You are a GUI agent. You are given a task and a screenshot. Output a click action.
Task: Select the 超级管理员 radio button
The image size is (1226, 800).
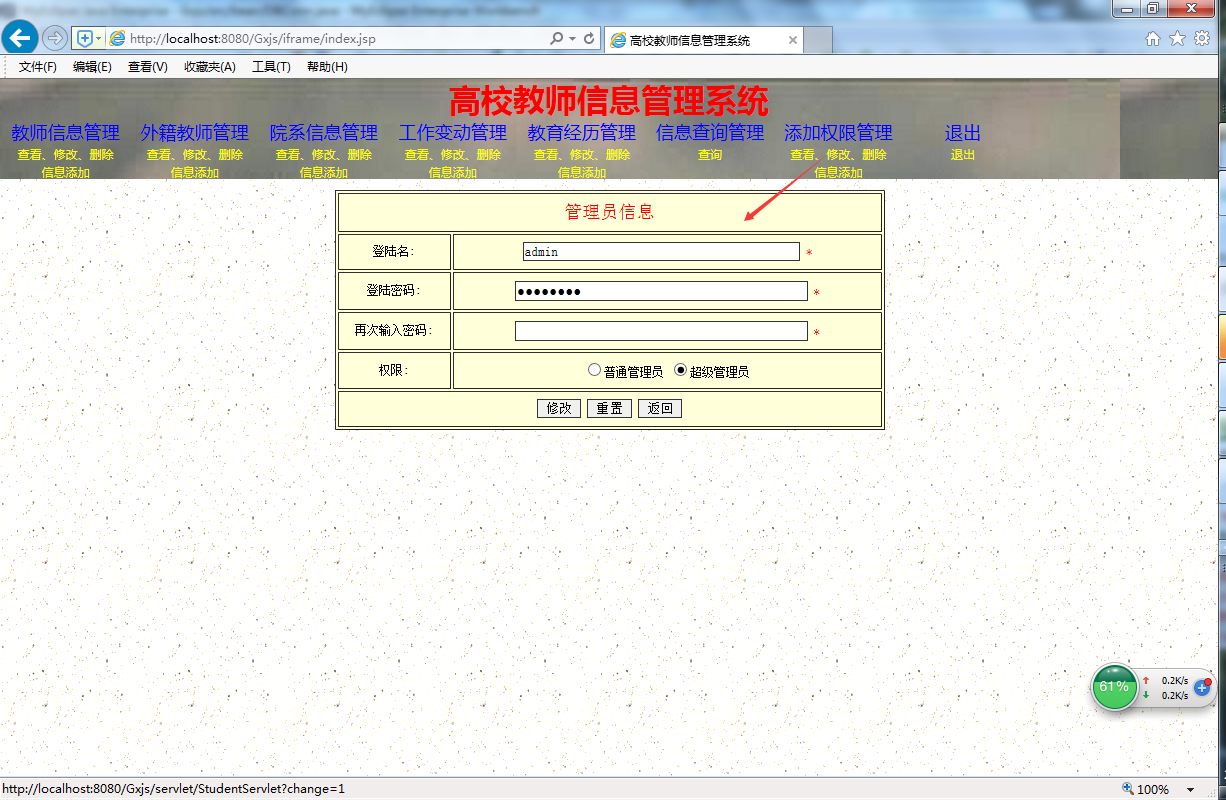[x=681, y=370]
